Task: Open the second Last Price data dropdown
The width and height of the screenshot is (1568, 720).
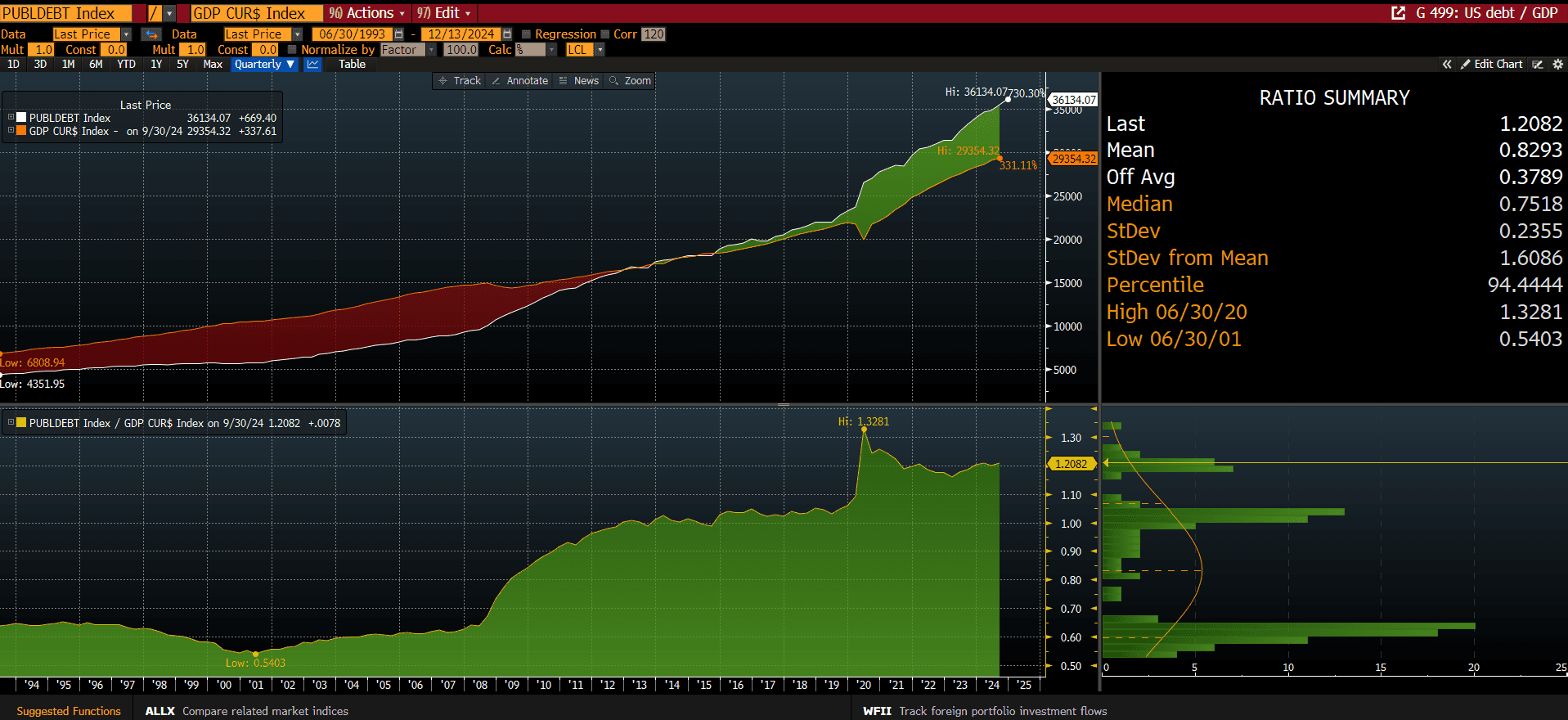Action: click(x=298, y=34)
